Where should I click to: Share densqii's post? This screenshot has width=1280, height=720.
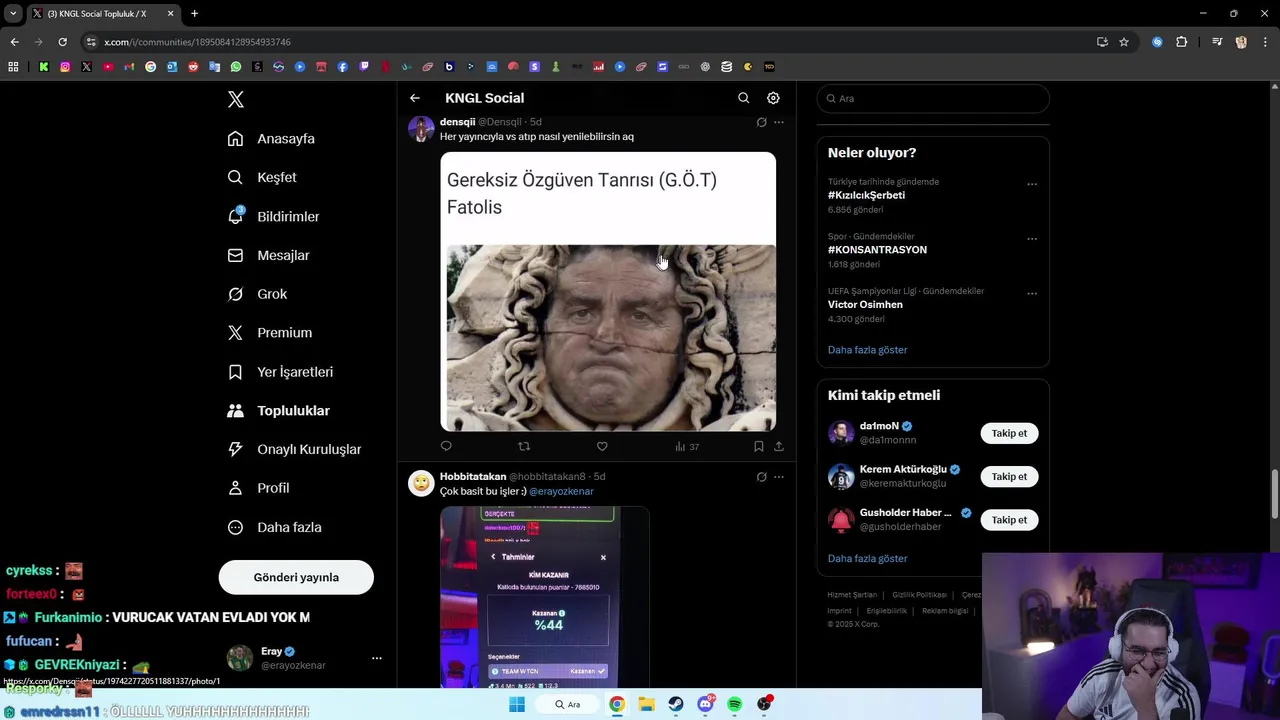[x=779, y=446]
